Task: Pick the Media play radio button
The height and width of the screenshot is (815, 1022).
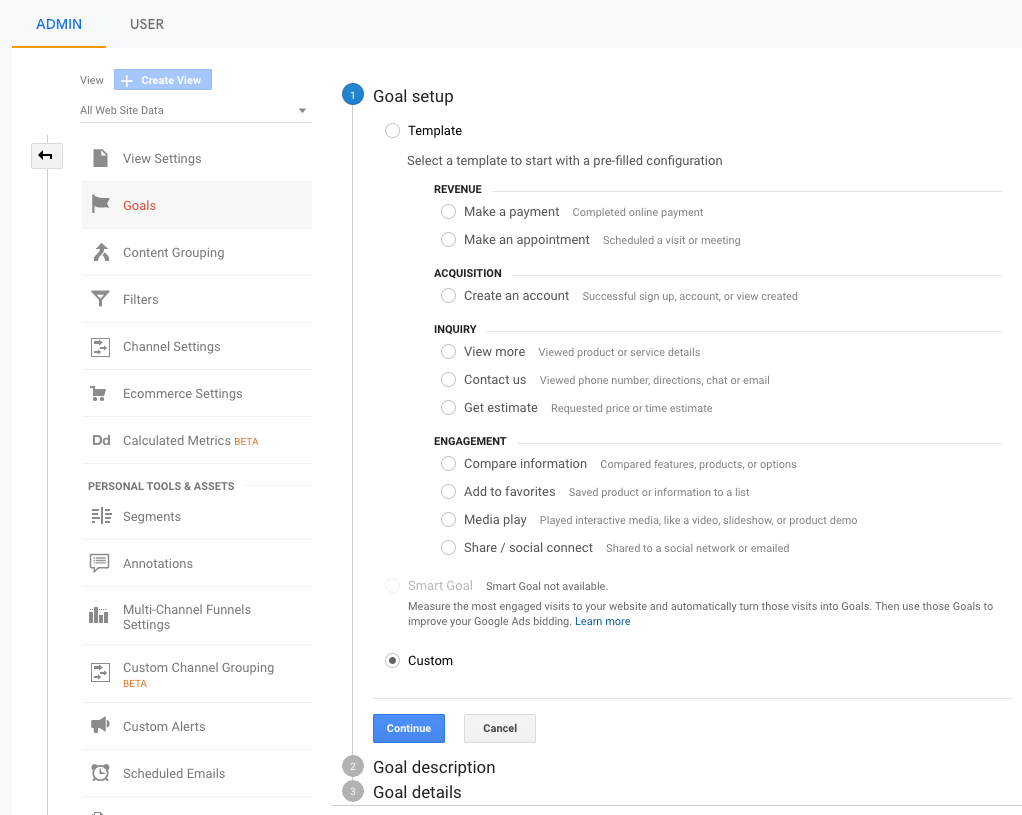Action: coord(448,520)
